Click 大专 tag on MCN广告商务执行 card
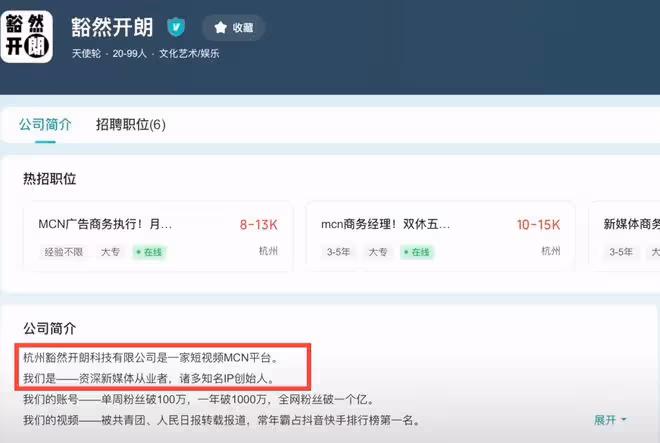 (x=110, y=252)
